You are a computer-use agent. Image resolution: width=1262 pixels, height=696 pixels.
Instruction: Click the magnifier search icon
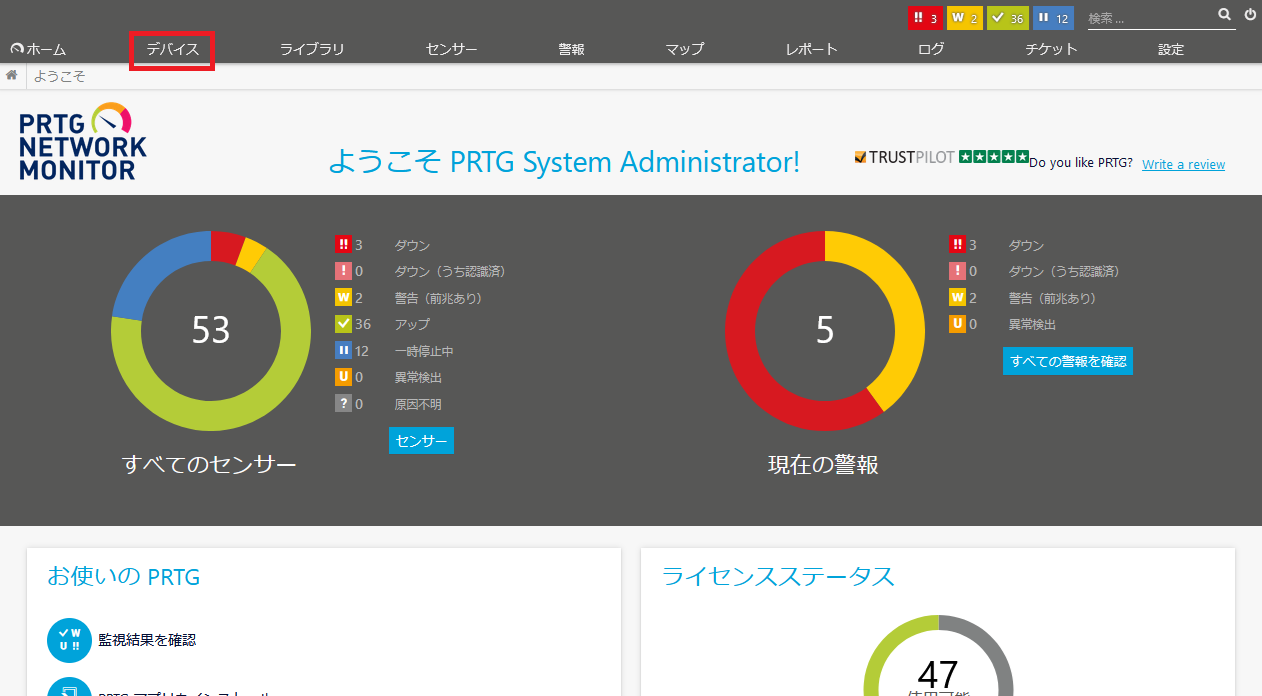1225,15
